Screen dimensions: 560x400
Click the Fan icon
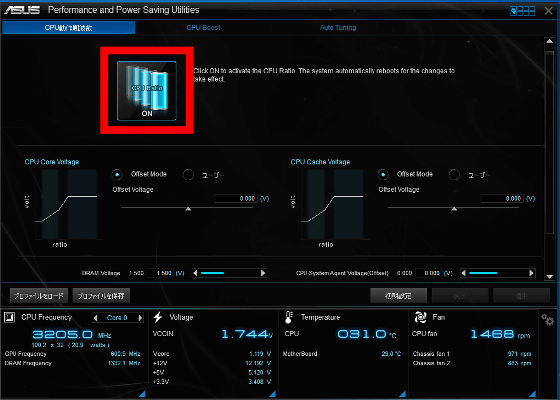click(x=420, y=317)
